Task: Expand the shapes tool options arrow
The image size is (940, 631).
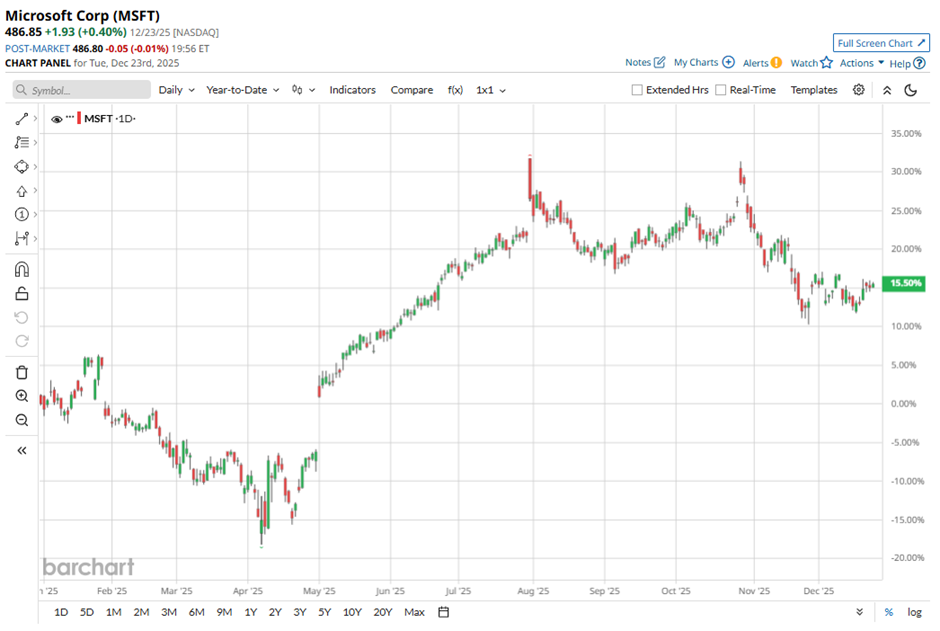Action: 35,167
